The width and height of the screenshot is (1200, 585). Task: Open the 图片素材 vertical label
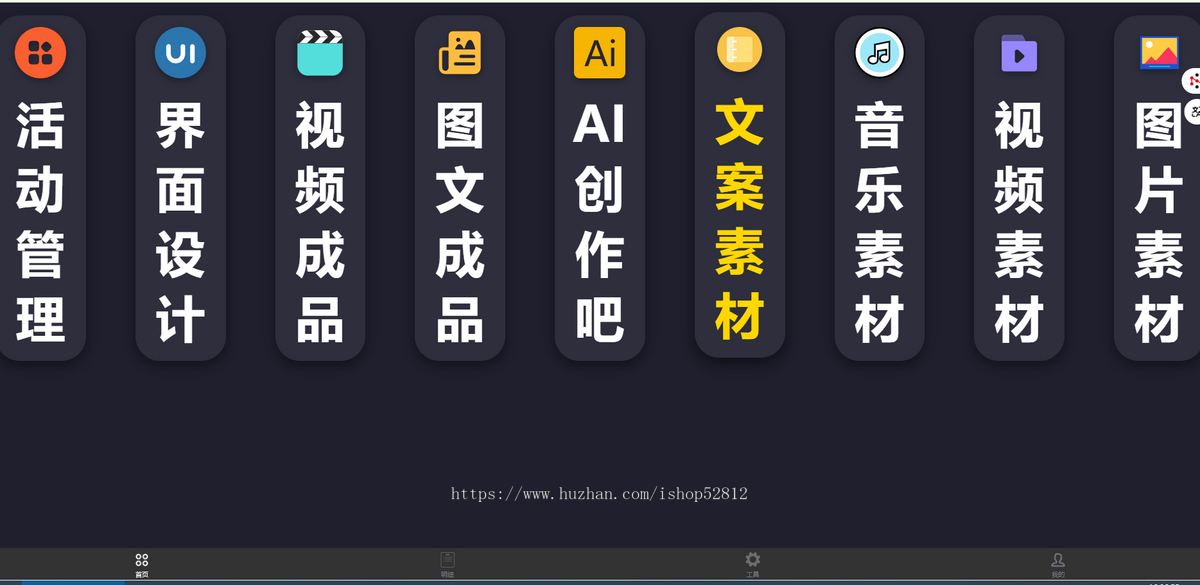pyautogui.click(x=1160, y=222)
